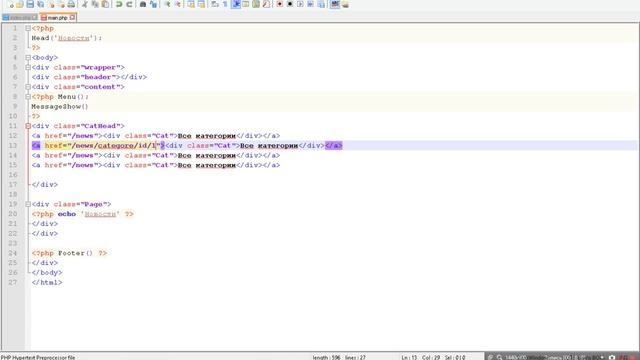Click the text 'MessageShow()' on line 9

(x=60, y=107)
